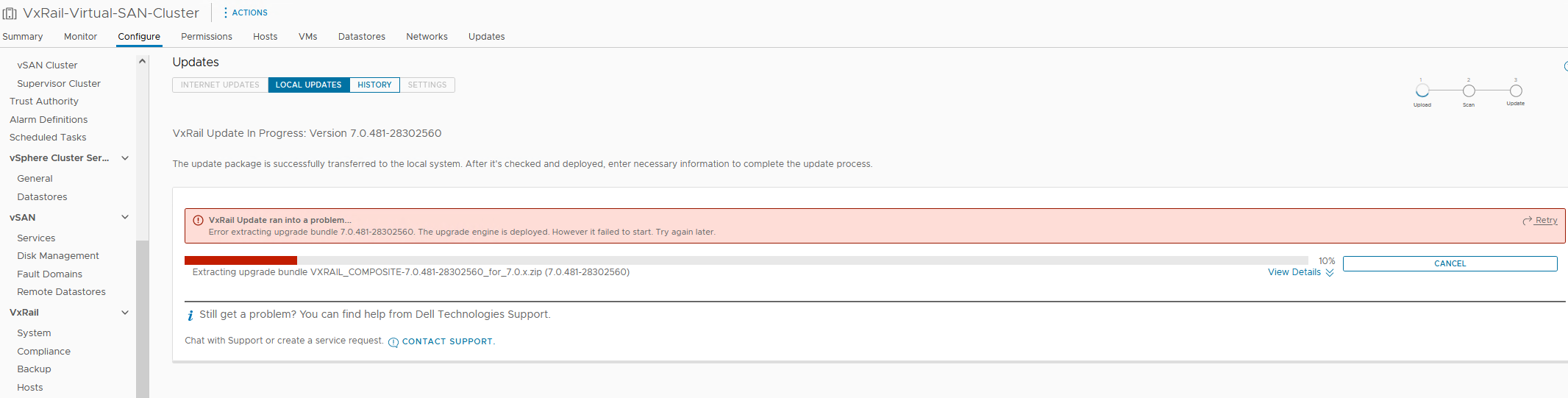Click the red error alert icon
Screen dimensions: 1568x398
pos(198,220)
